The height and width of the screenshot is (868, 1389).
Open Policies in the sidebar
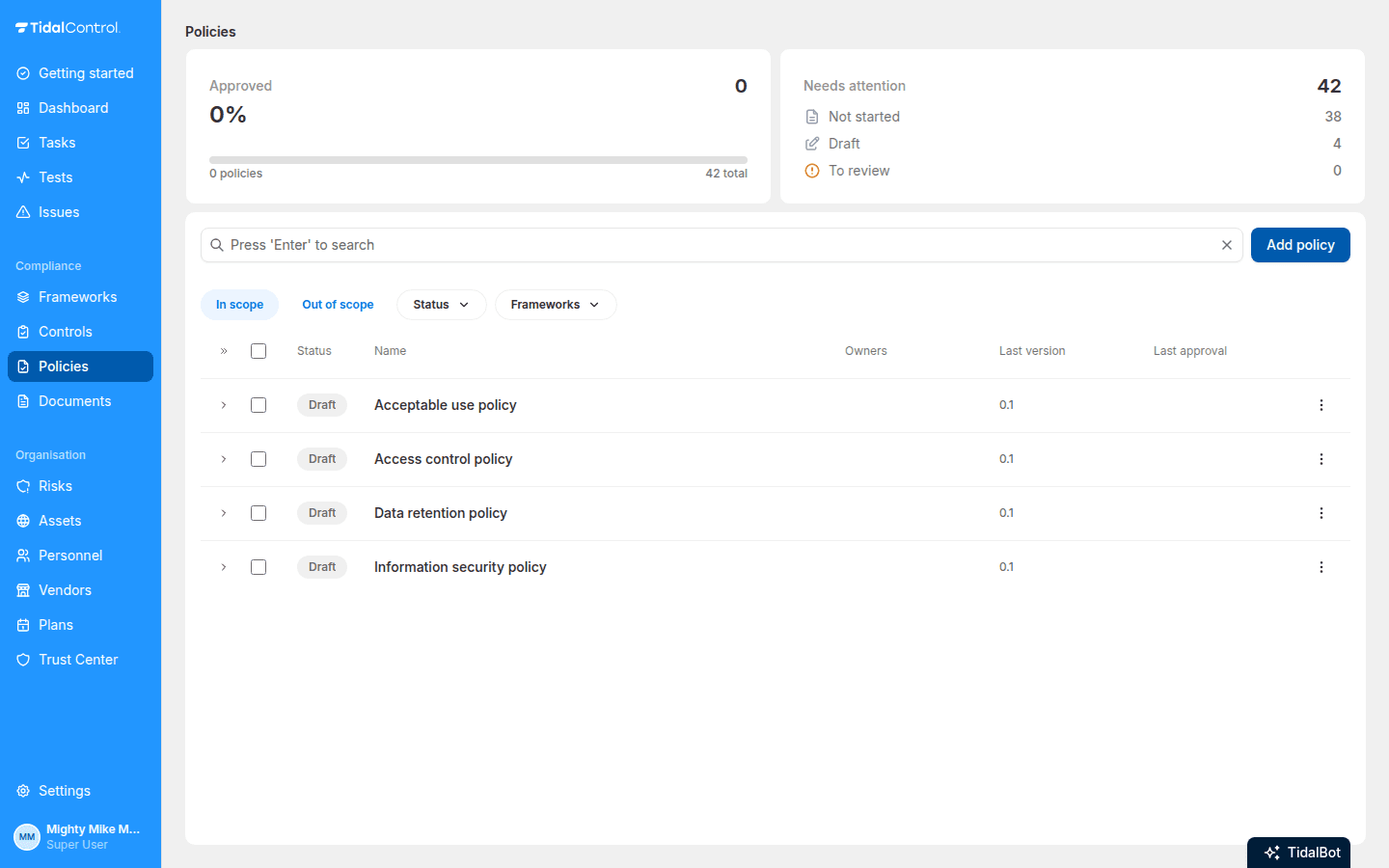[80, 366]
